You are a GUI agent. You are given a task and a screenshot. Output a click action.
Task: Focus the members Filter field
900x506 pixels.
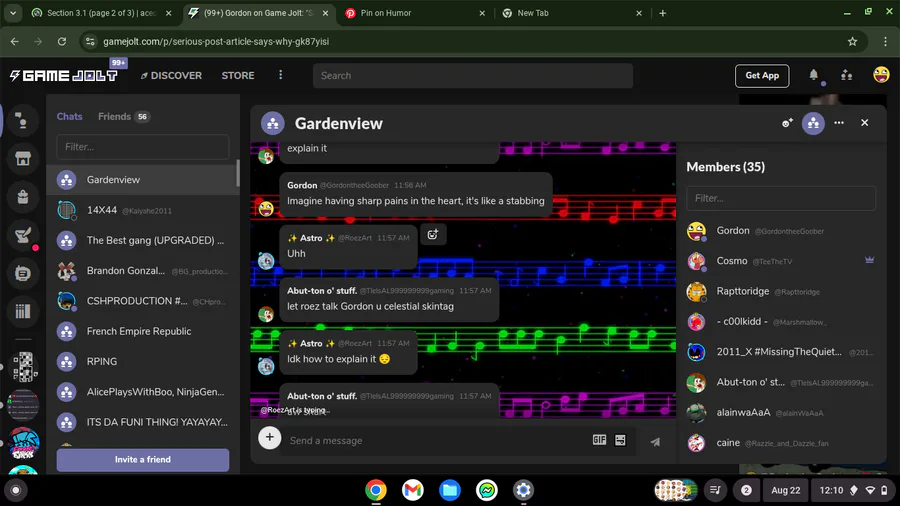[781, 198]
